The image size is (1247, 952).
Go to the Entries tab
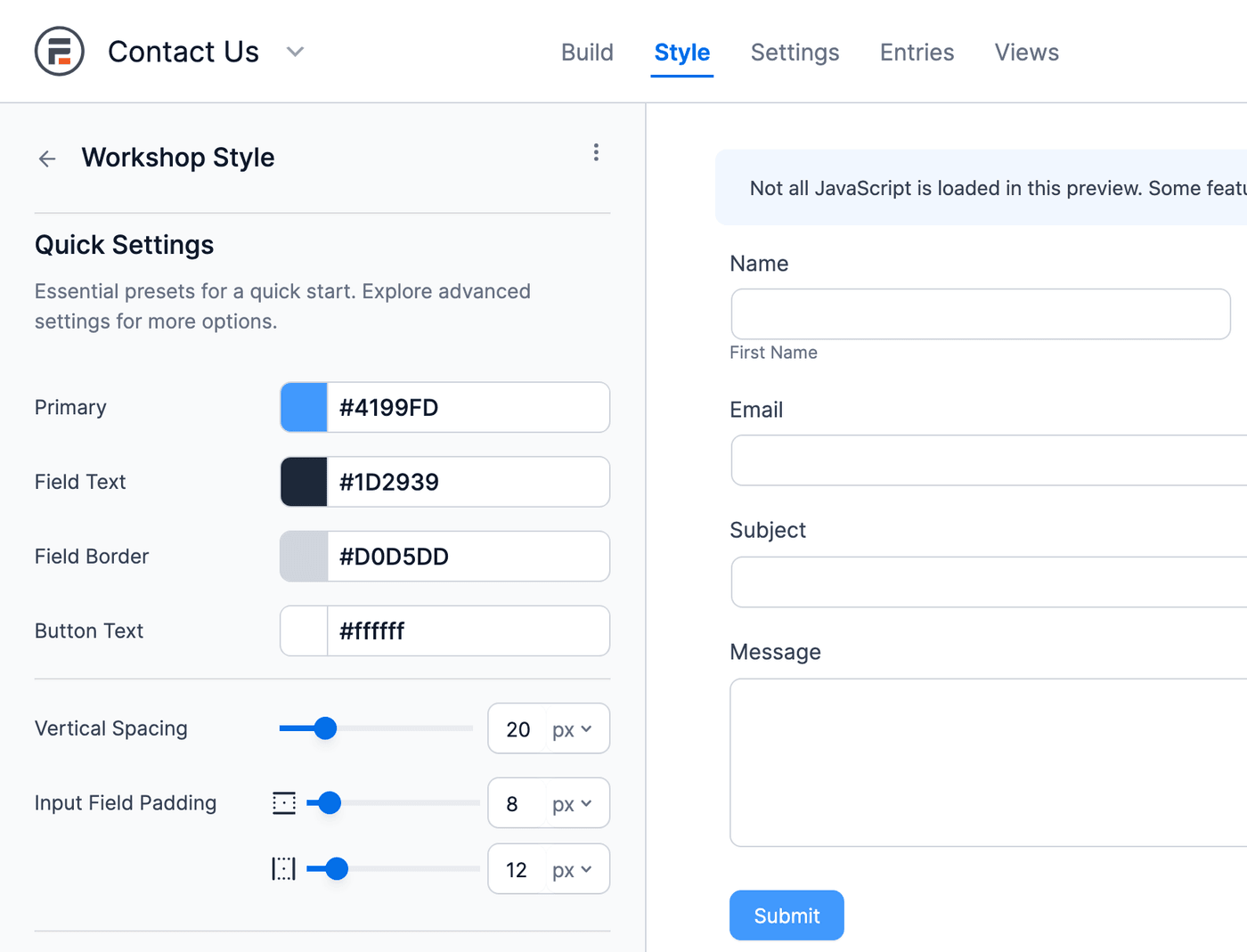coord(917,53)
